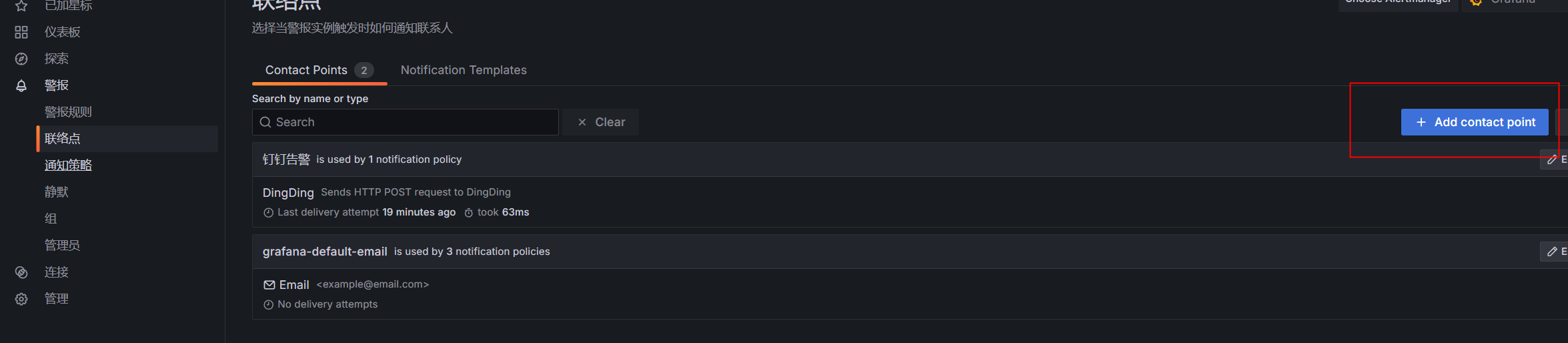Viewport: 1568px width, 343px height.
Task: Click the star icon for starred items
Action: coord(21,6)
